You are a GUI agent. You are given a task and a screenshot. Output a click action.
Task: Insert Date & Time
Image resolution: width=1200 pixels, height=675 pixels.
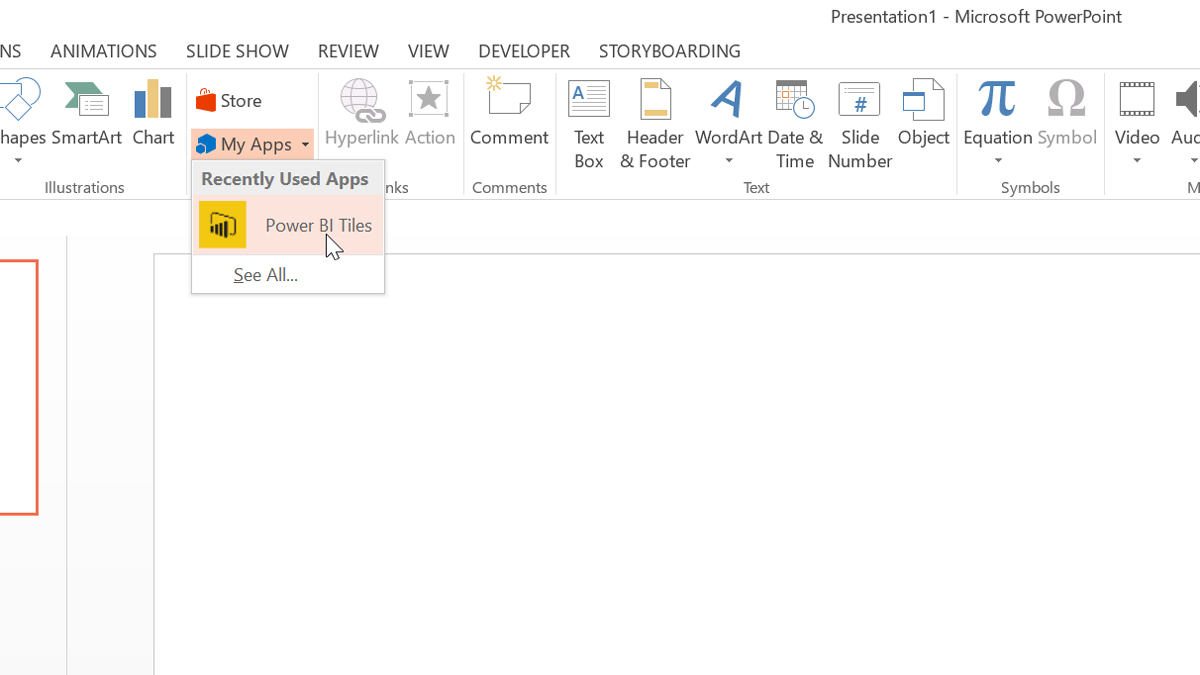[795, 124]
